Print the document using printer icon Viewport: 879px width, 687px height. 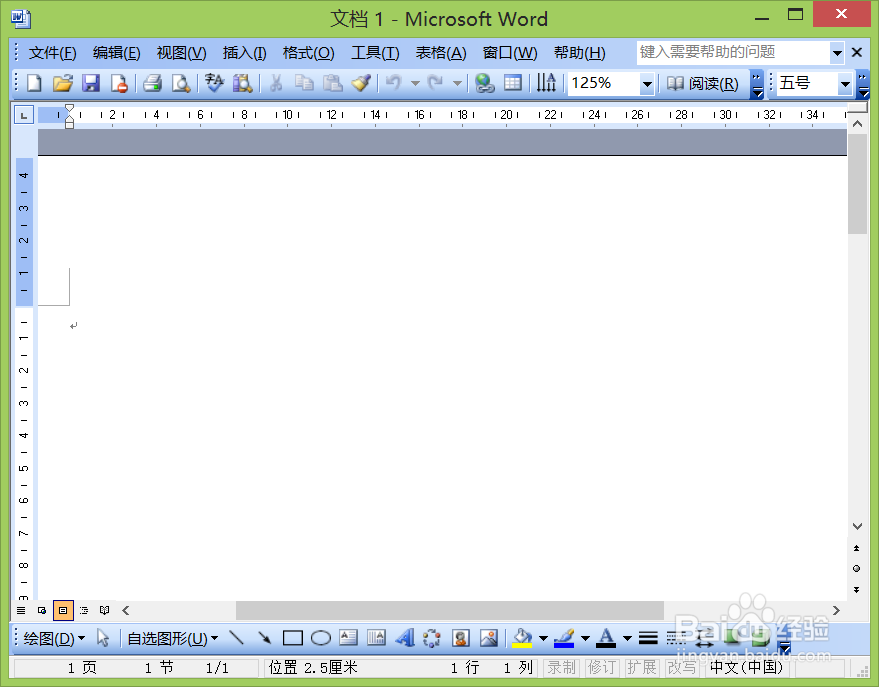152,83
